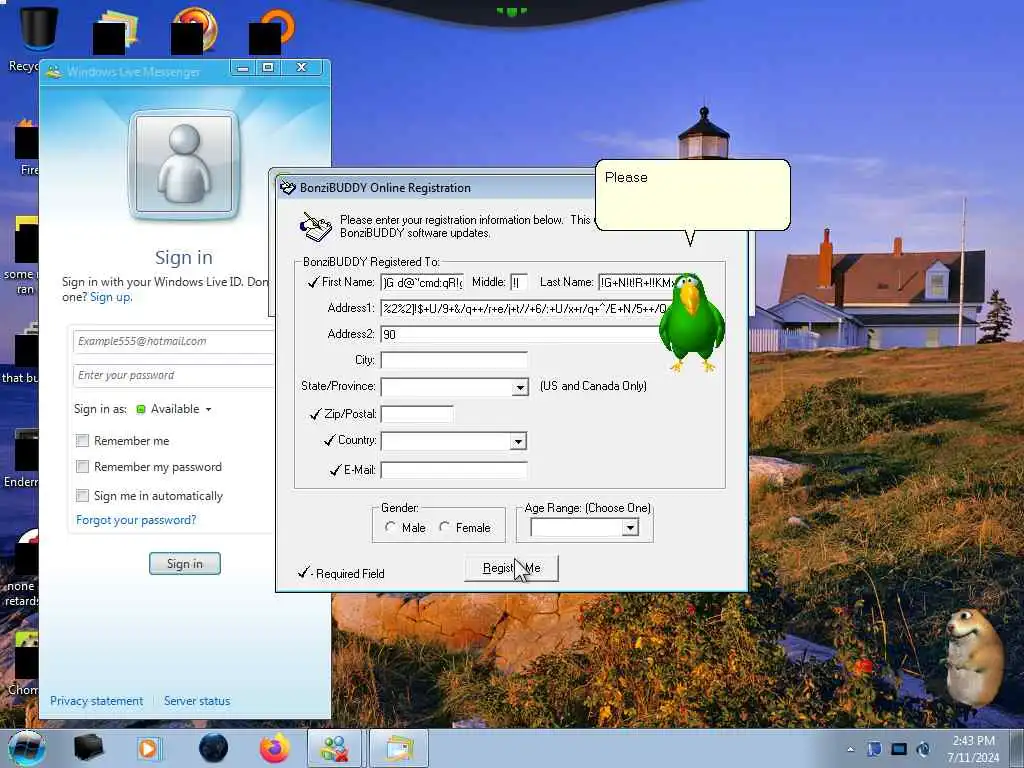Expand the State/Province dropdown

[x=520, y=387]
